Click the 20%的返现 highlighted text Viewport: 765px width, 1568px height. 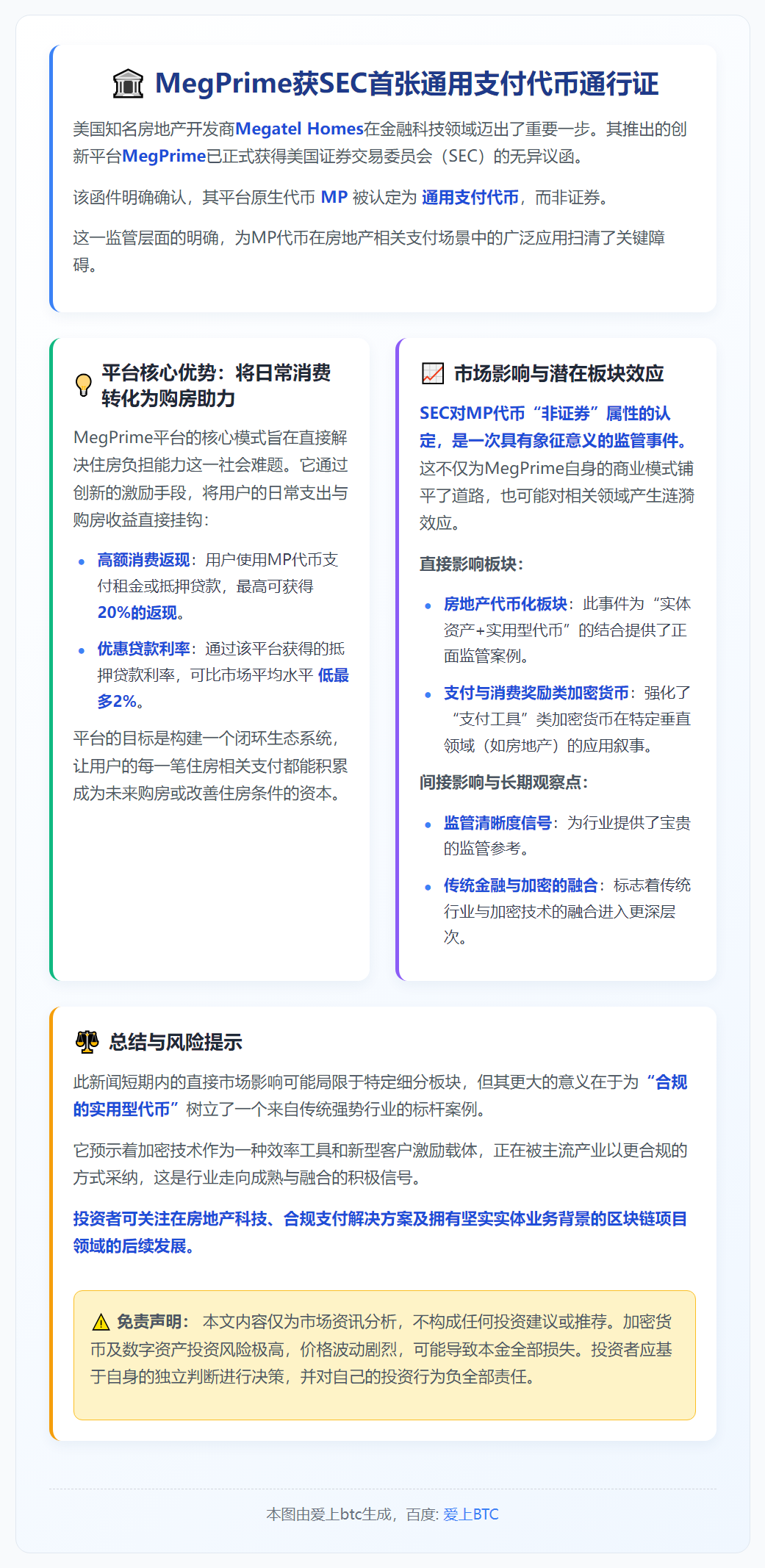coord(137,613)
